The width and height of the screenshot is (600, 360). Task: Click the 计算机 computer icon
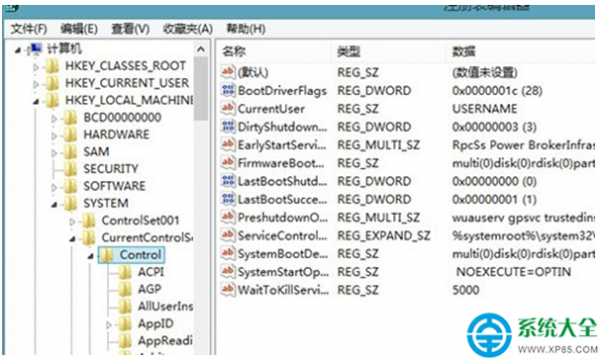[x=35, y=50]
